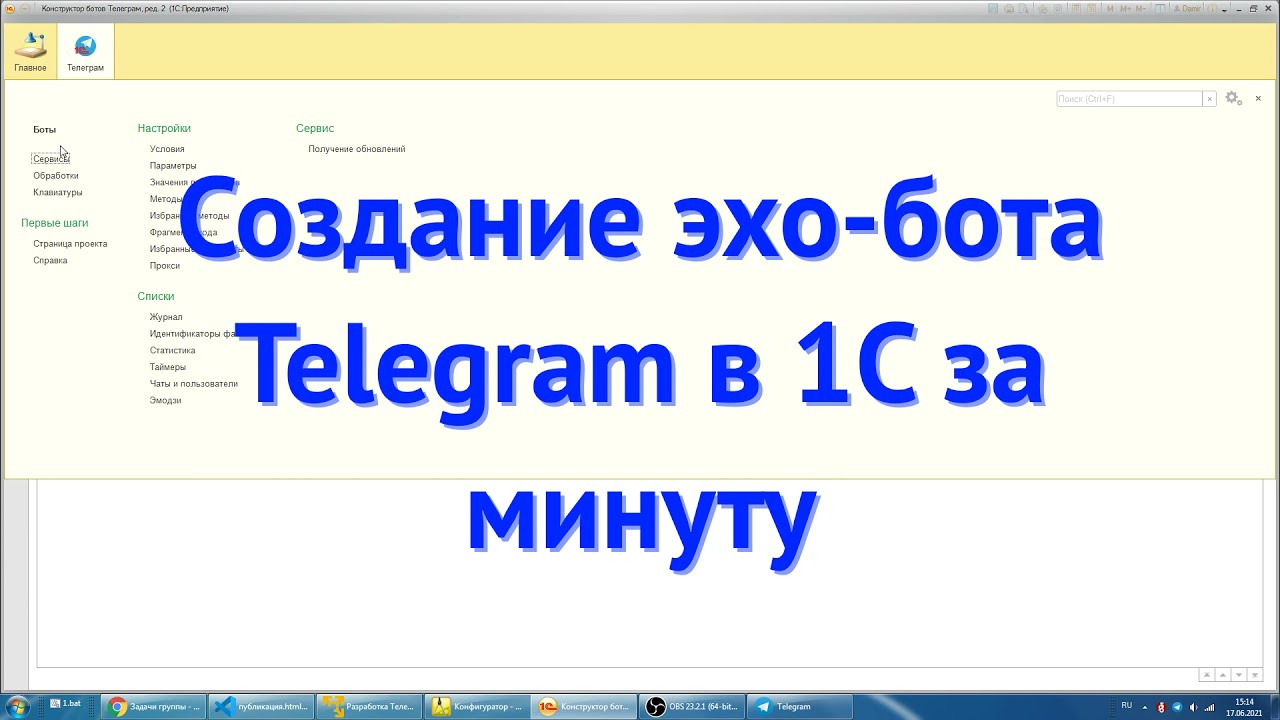Open the Calculator icon in title bar
The image size is (1280, 720).
point(1076,8)
